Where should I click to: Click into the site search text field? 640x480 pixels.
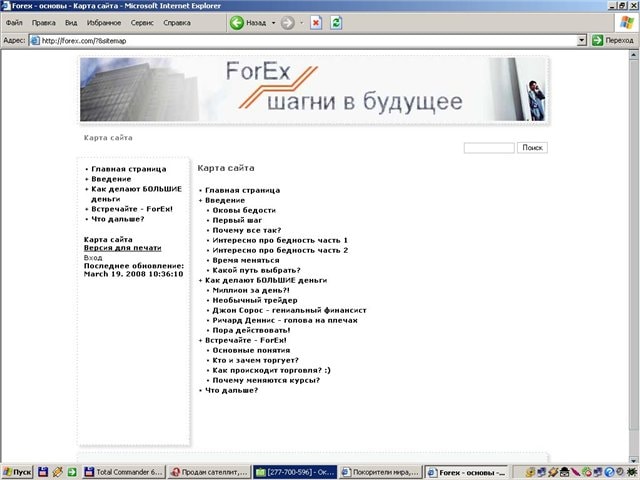pos(489,148)
